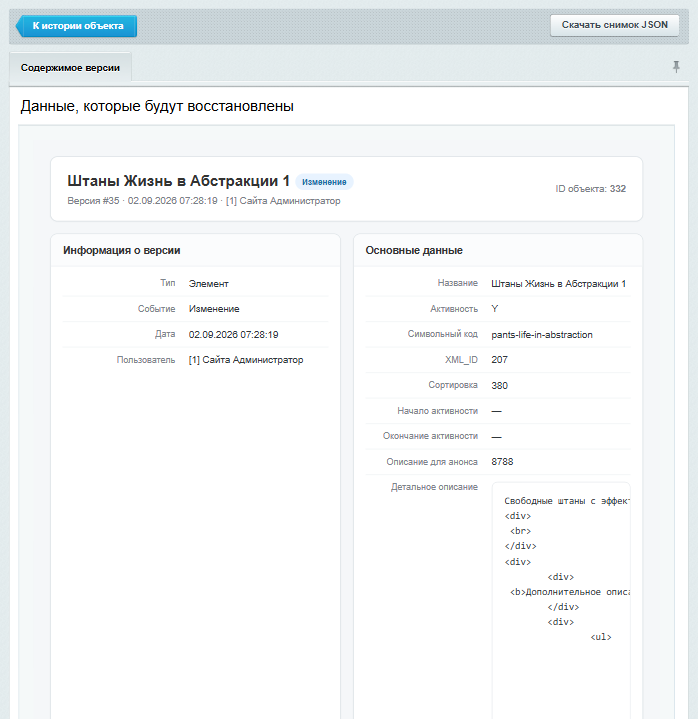Click announcement description value '8788'
This screenshot has height=719, width=698.
click(502, 462)
